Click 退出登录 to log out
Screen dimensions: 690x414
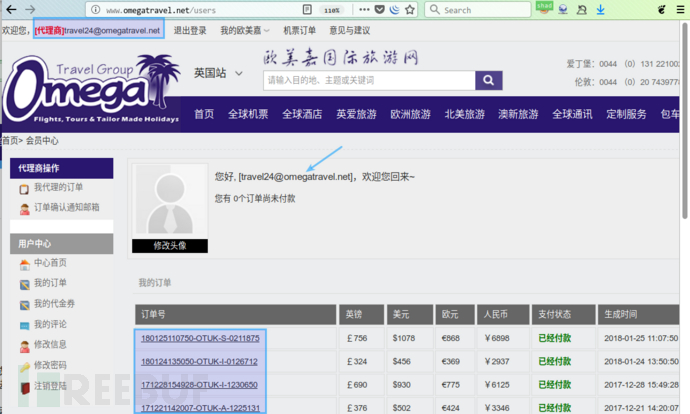click(x=190, y=30)
